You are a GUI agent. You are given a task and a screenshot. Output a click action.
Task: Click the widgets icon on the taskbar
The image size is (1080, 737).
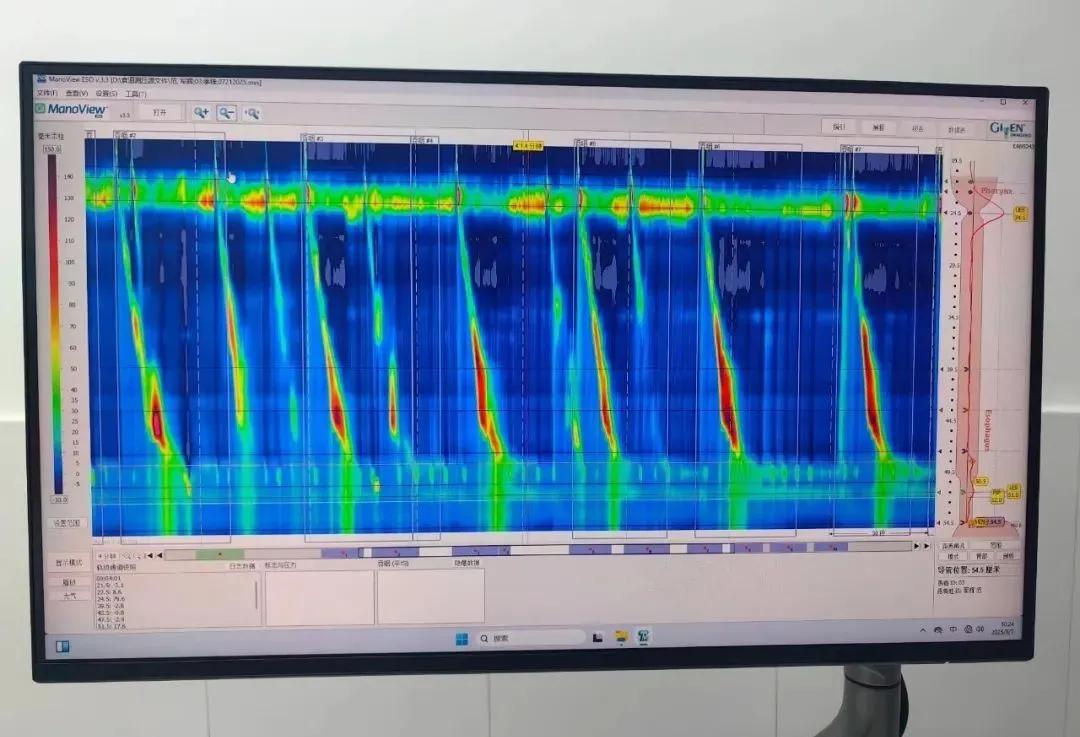click(x=62, y=646)
